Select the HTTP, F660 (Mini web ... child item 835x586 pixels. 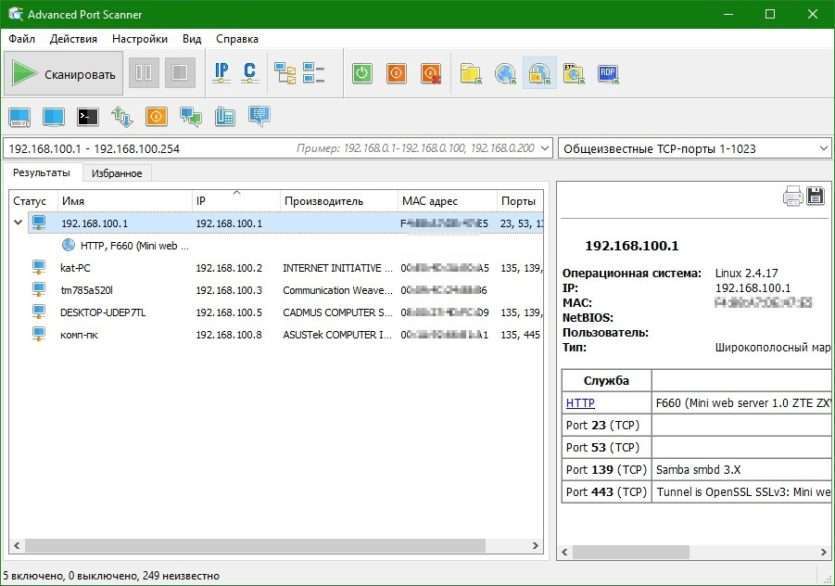click(134, 246)
